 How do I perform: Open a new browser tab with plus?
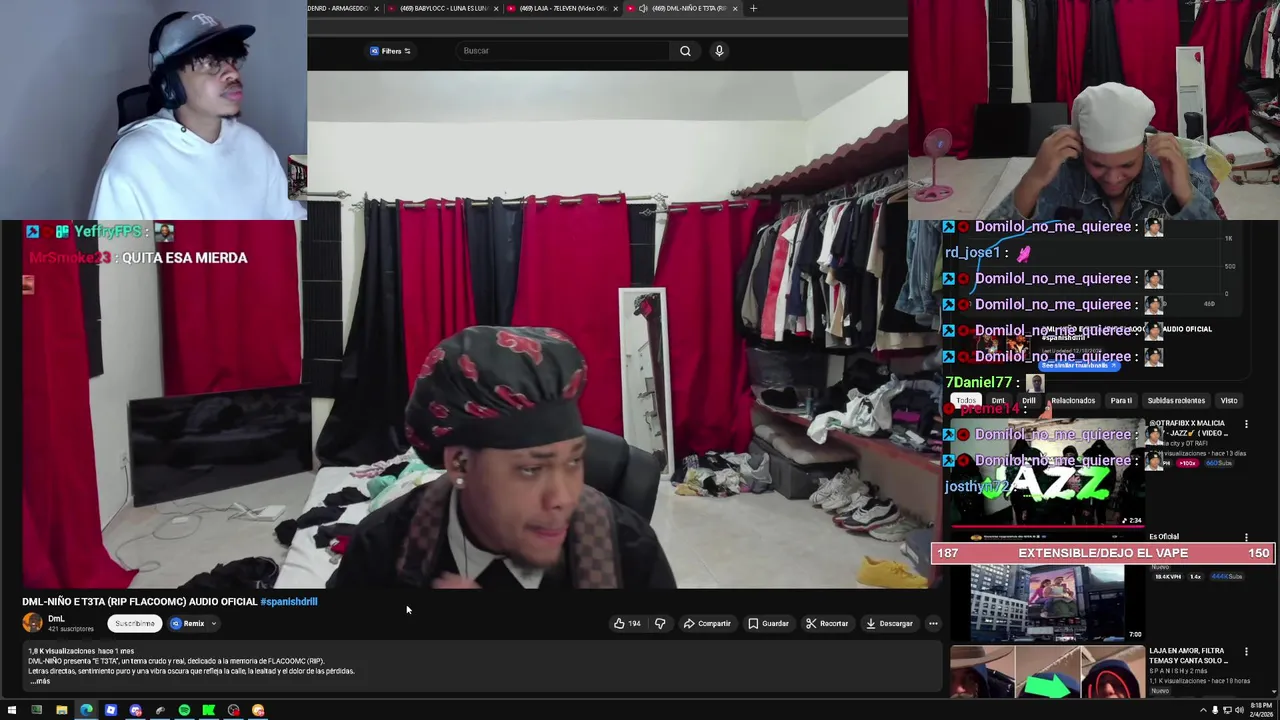click(753, 8)
